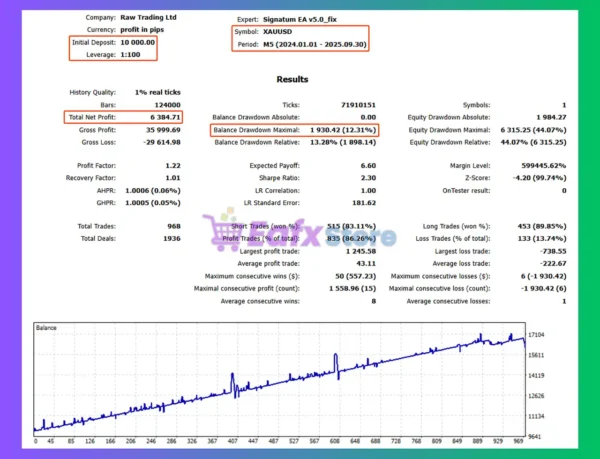
Task: Select LR Standard Error value 181.62
Action: coord(364,203)
